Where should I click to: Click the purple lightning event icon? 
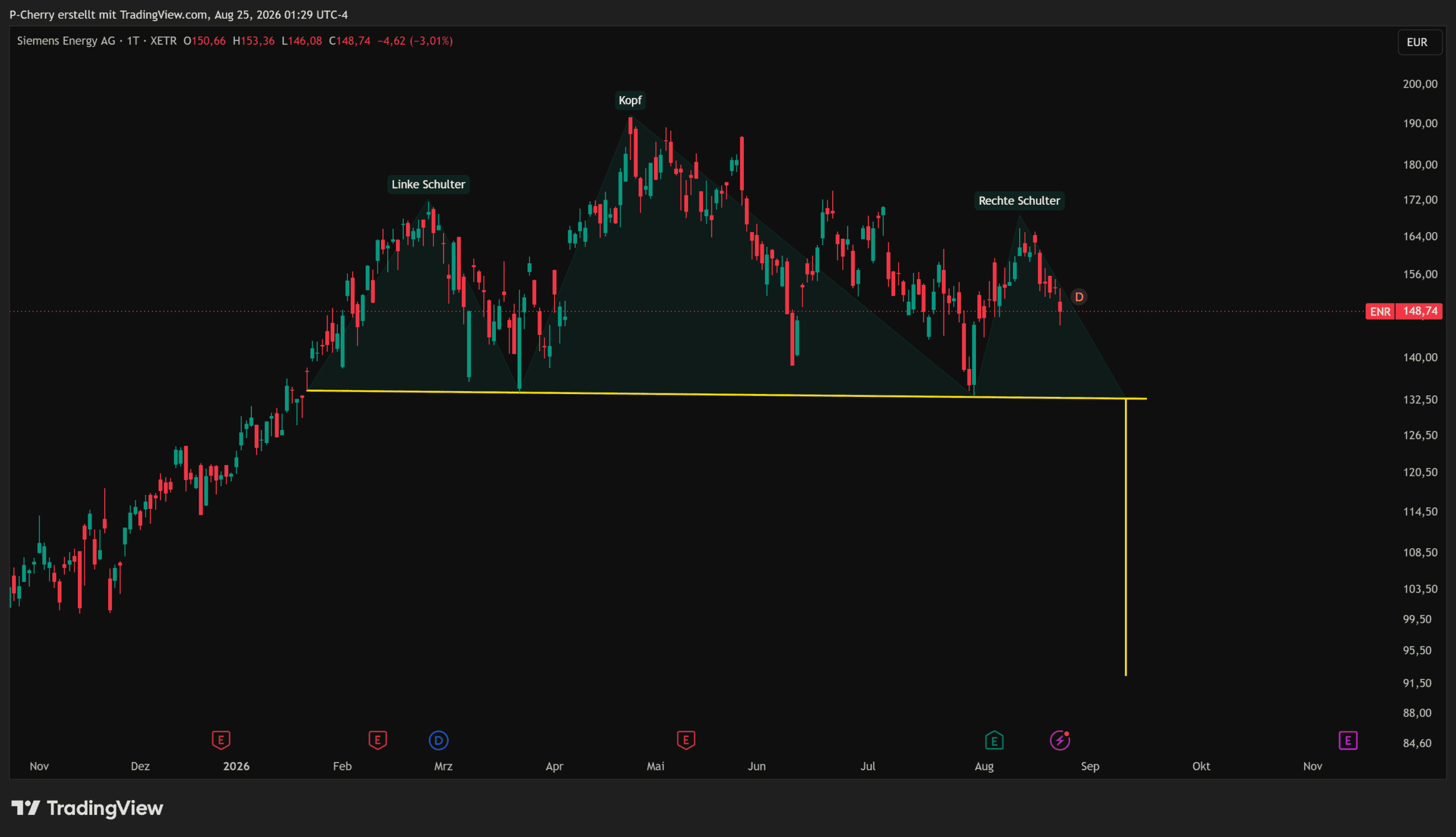1060,740
